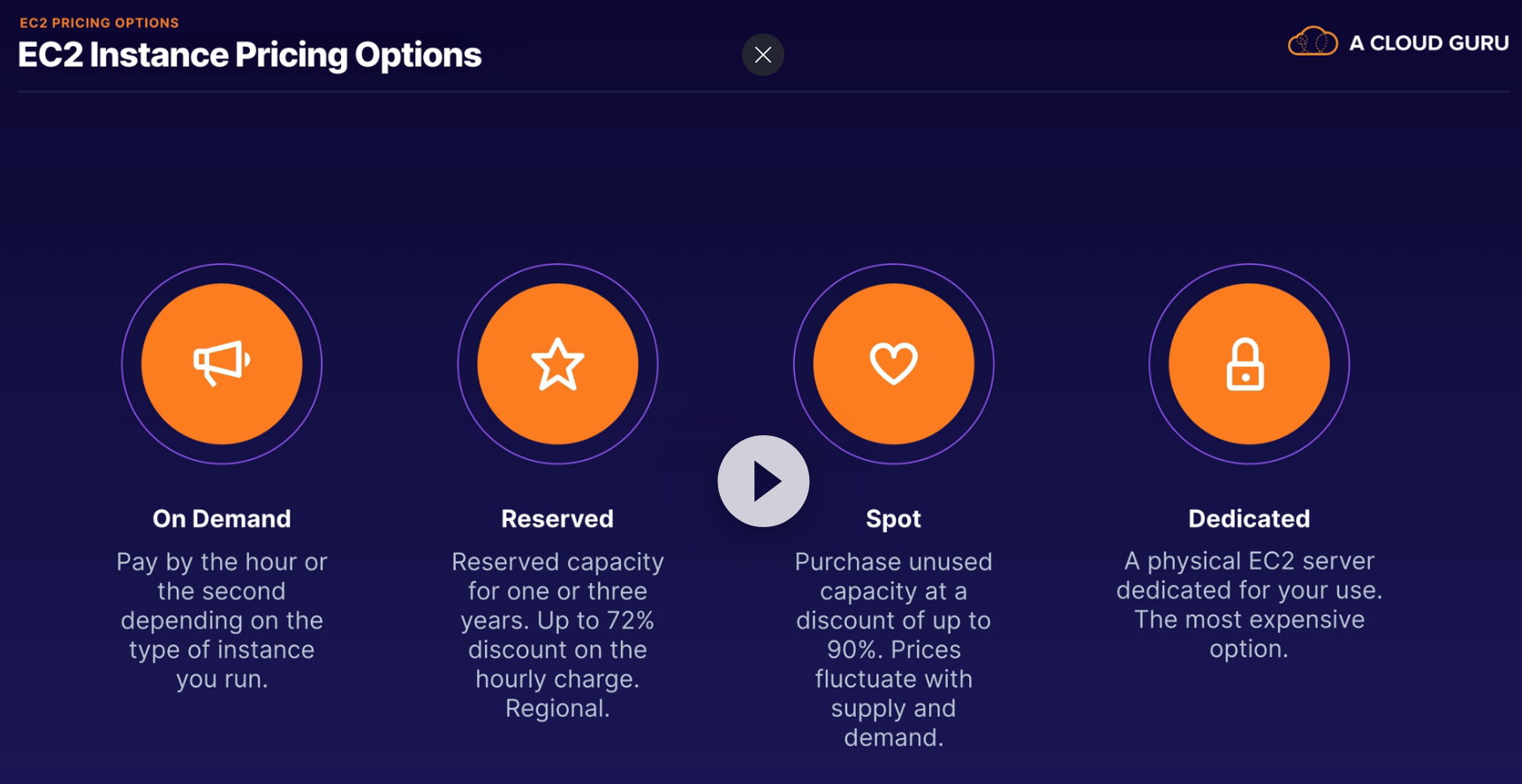Click the EC2 PRICING OPTIONS breadcrumb label
This screenshot has width=1522, height=784.
tap(99, 23)
